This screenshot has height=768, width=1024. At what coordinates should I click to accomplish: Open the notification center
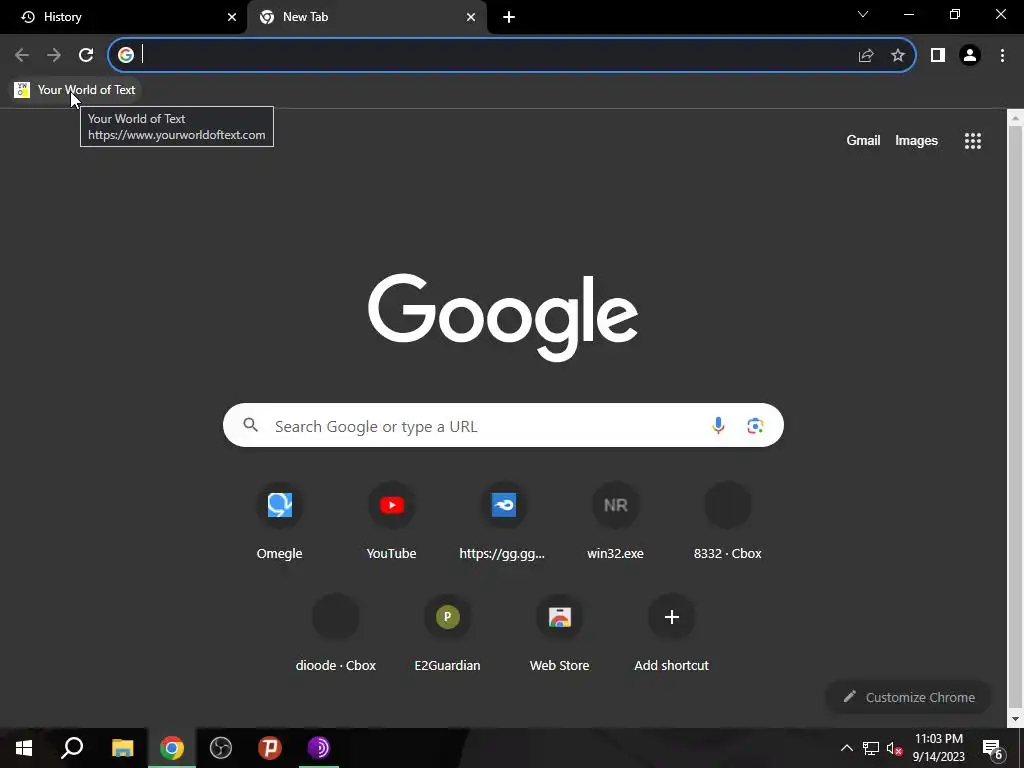[993, 748]
